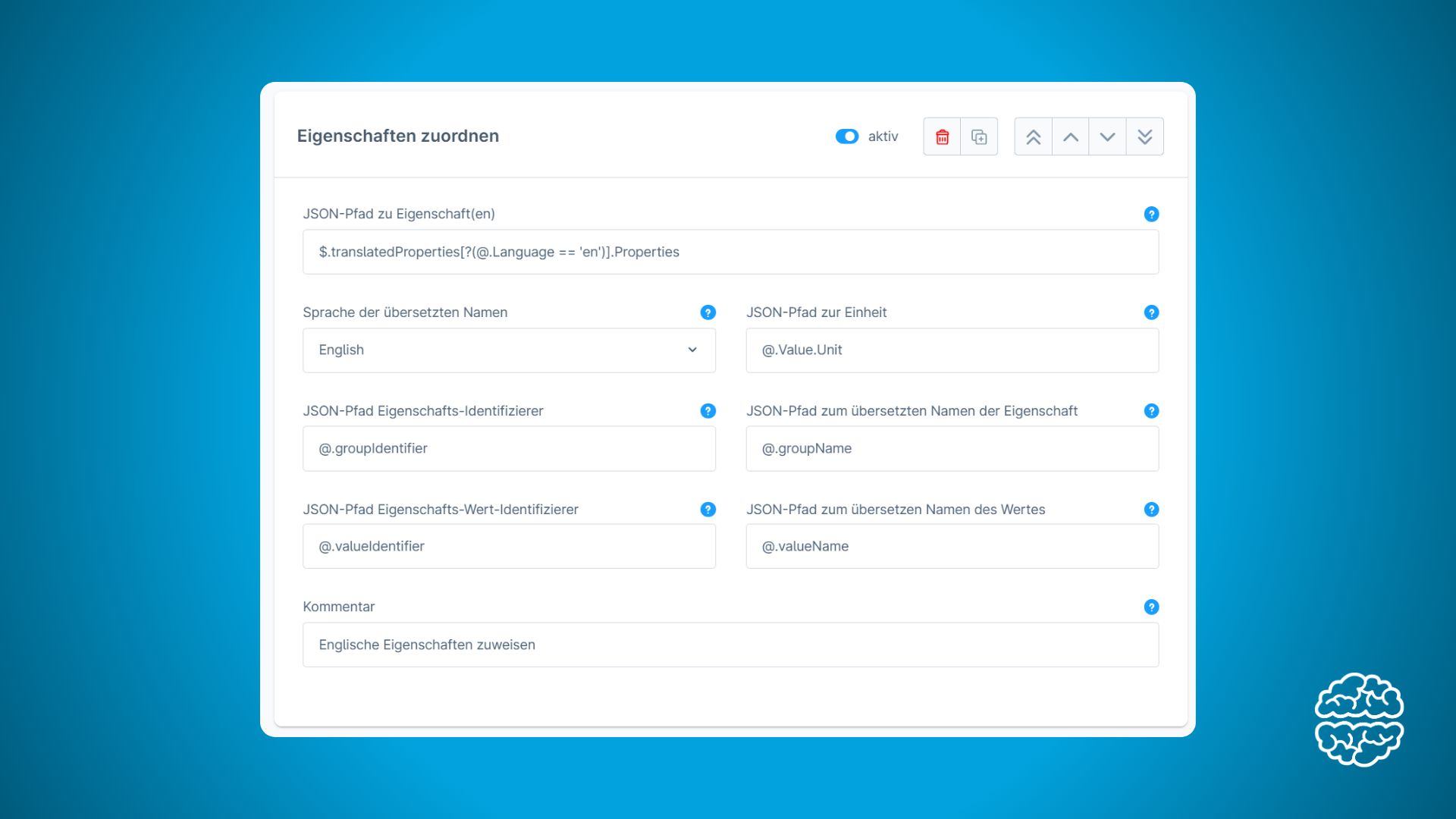1456x819 pixels.
Task: Open help for Sprache der übersetzten Namen
Action: 708,312
